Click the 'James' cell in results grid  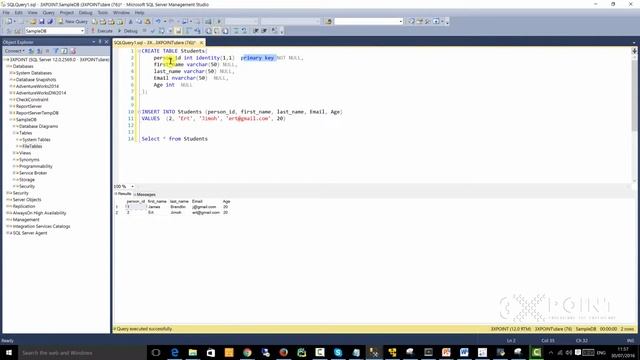pyautogui.click(x=157, y=207)
